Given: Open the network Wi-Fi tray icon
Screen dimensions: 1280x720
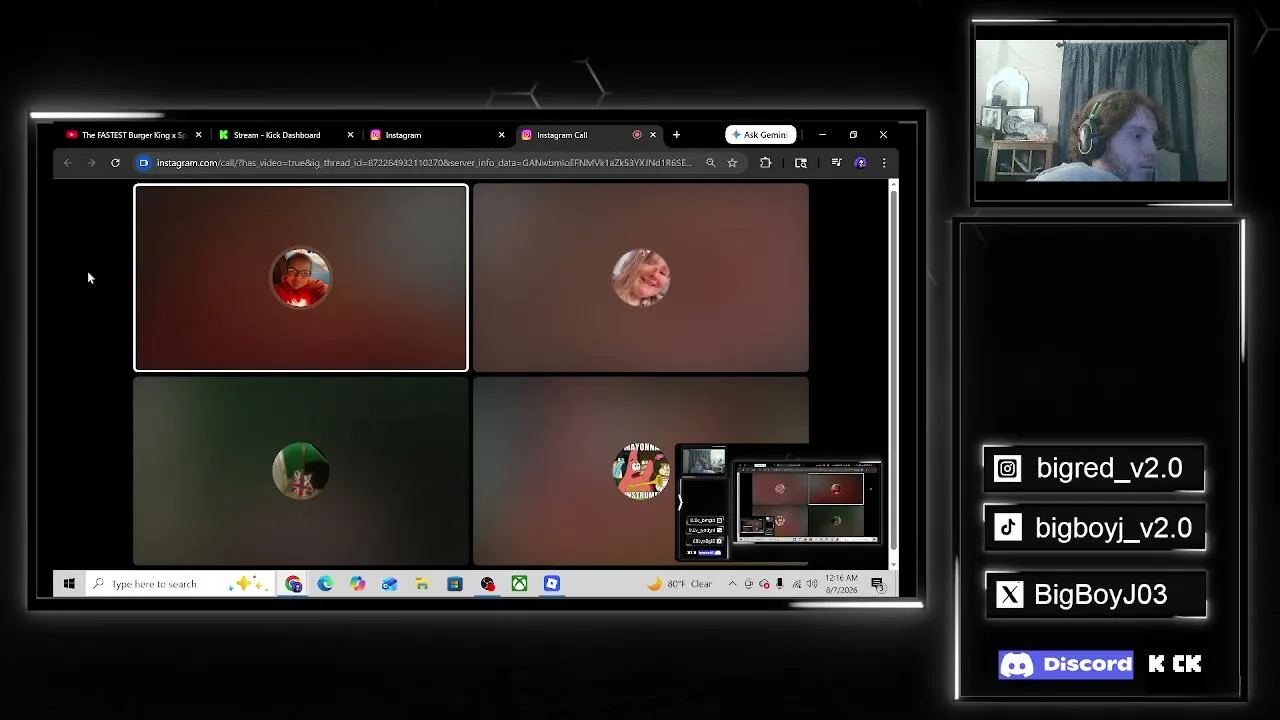Looking at the screenshot, I should click(797, 584).
